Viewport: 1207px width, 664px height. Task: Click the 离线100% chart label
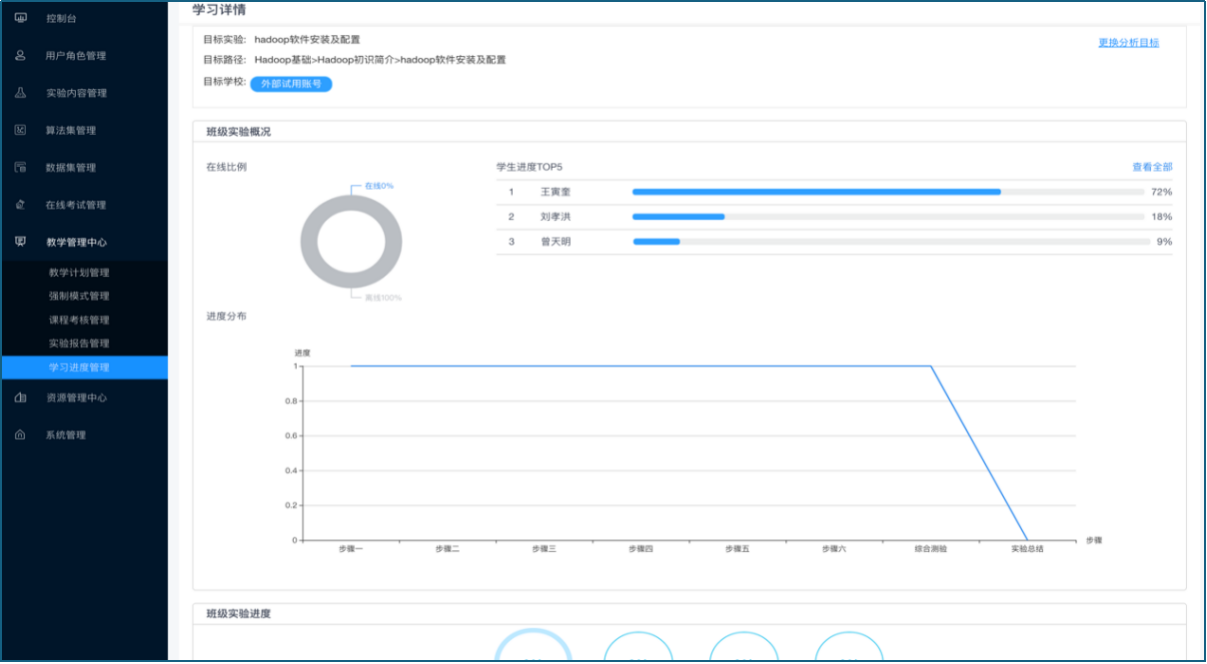point(383,298)
